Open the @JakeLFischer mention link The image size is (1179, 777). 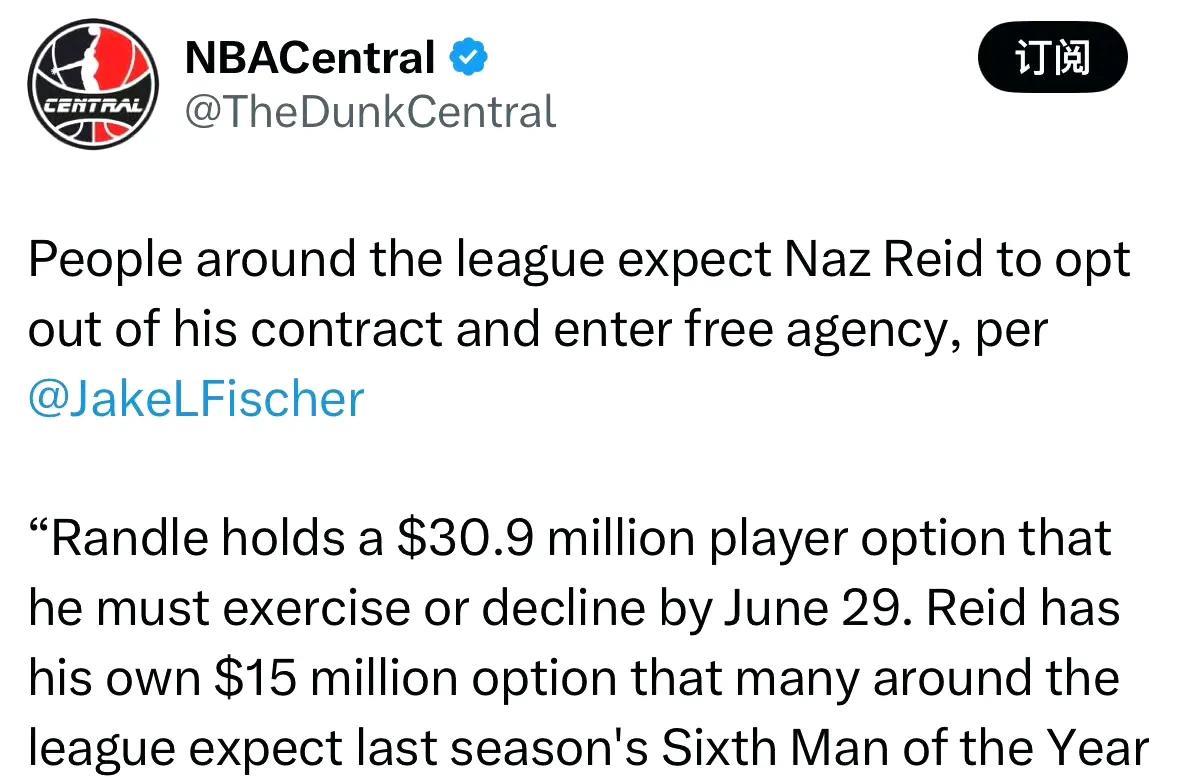pyautogui.click(x=196, y=399)
